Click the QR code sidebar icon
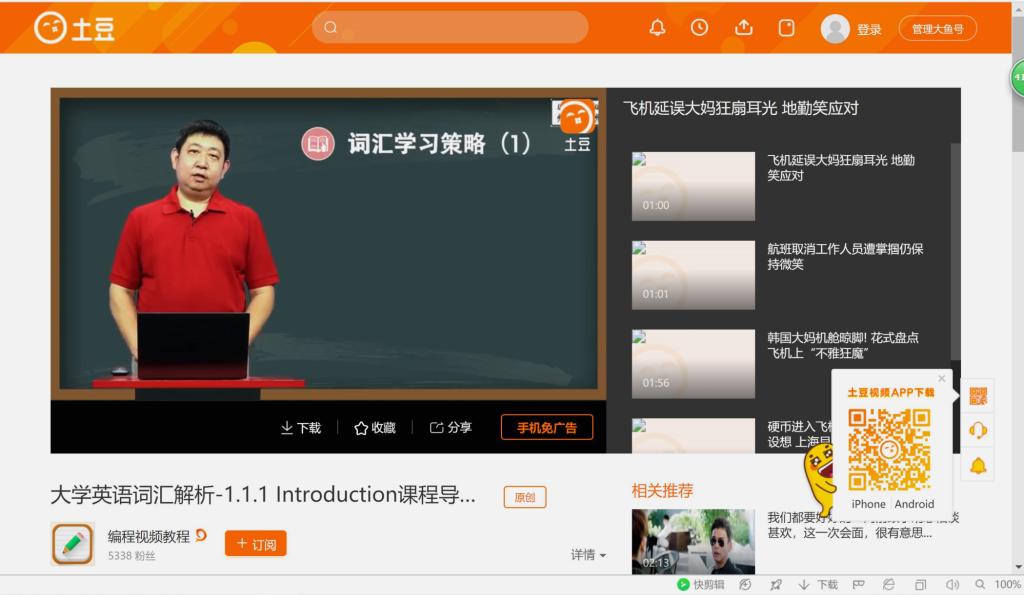 click(978, 396)
